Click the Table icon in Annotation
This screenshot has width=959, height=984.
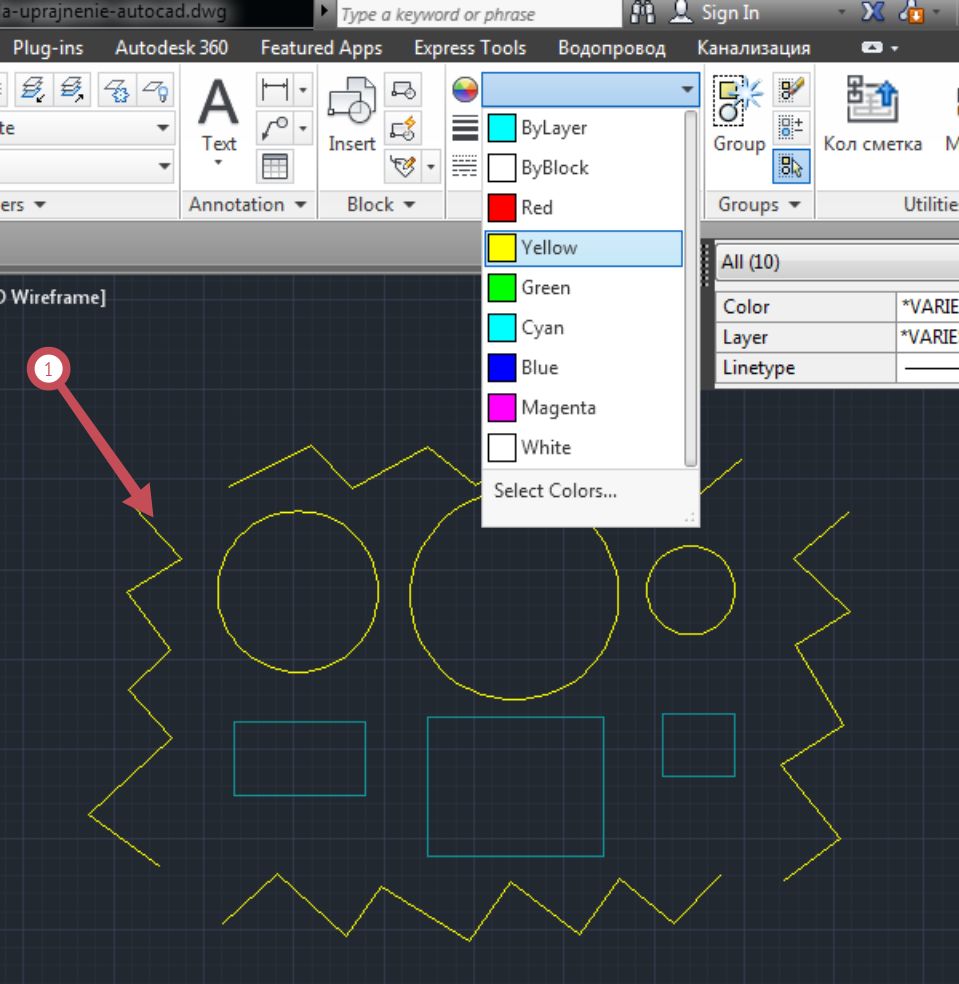click(x=275, y=167)
